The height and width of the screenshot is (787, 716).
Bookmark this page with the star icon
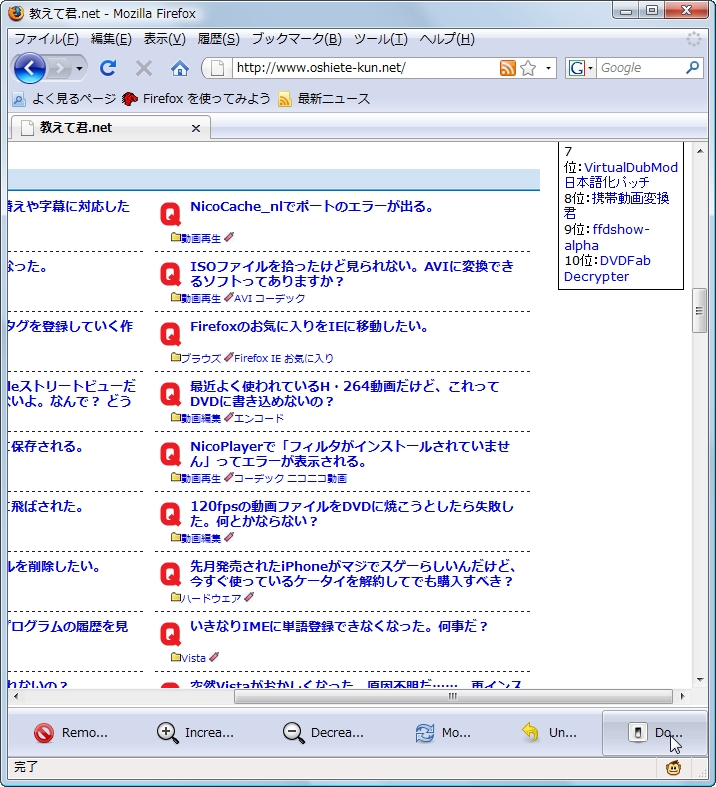coord(528,68)
